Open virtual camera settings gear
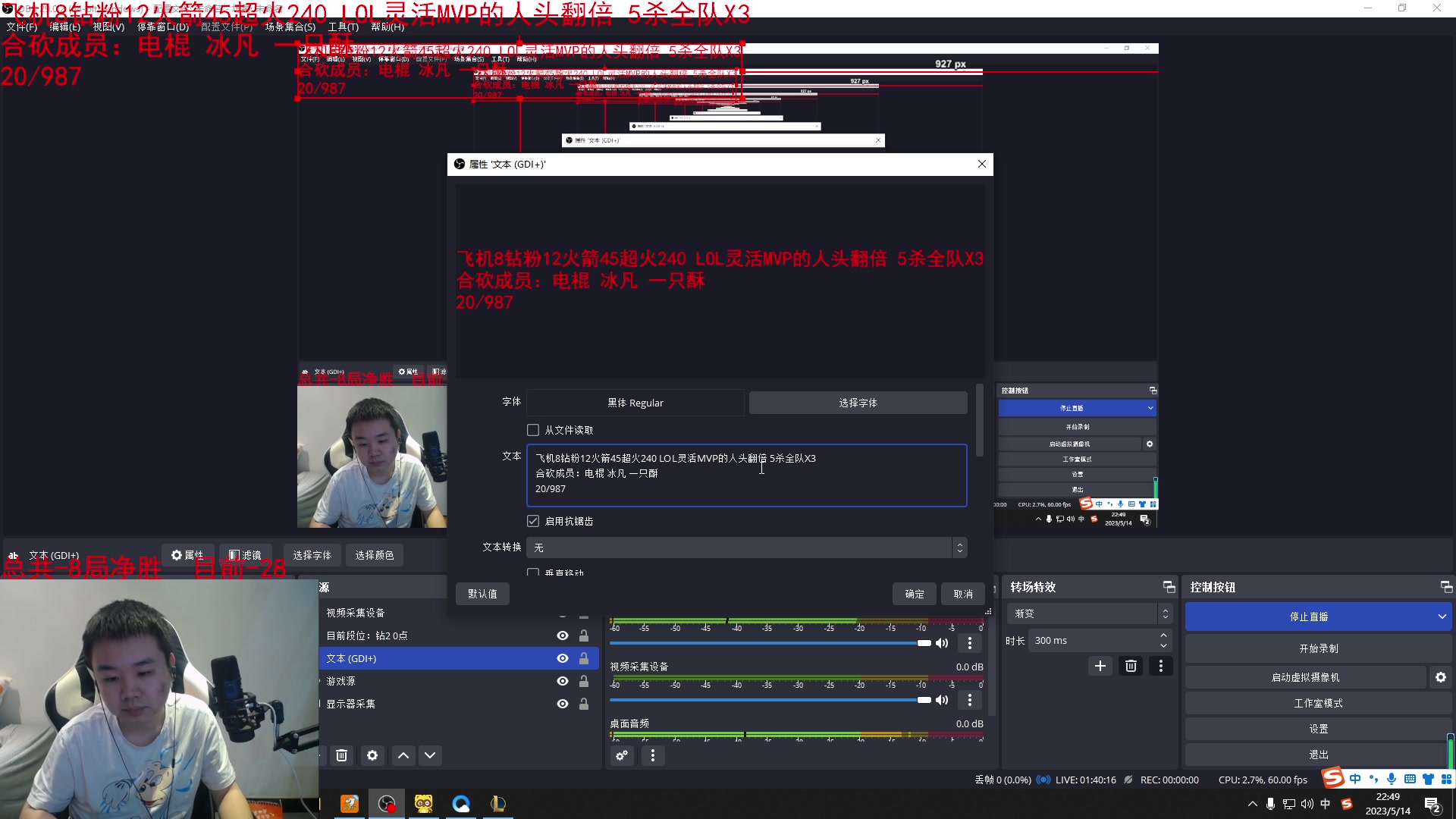Image resolution: width=1456 pixels, height=819 pixels. pyautogui.click(x=1440, y=677)
